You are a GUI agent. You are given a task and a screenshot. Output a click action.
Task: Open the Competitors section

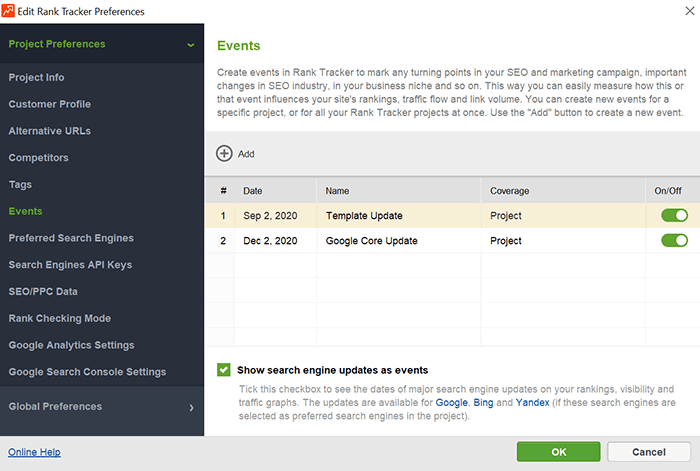pyautogui.click(x=38, y=158)
